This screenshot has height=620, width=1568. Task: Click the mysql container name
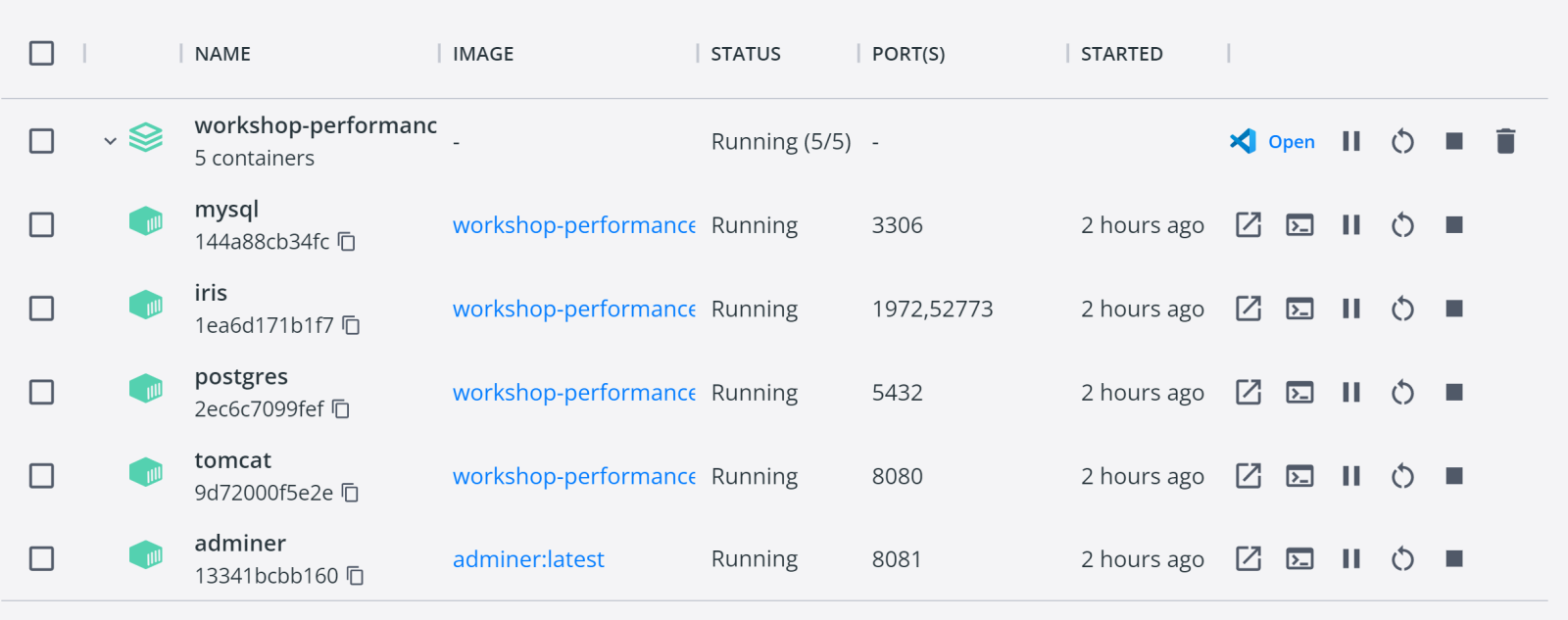tap(226, 210)
